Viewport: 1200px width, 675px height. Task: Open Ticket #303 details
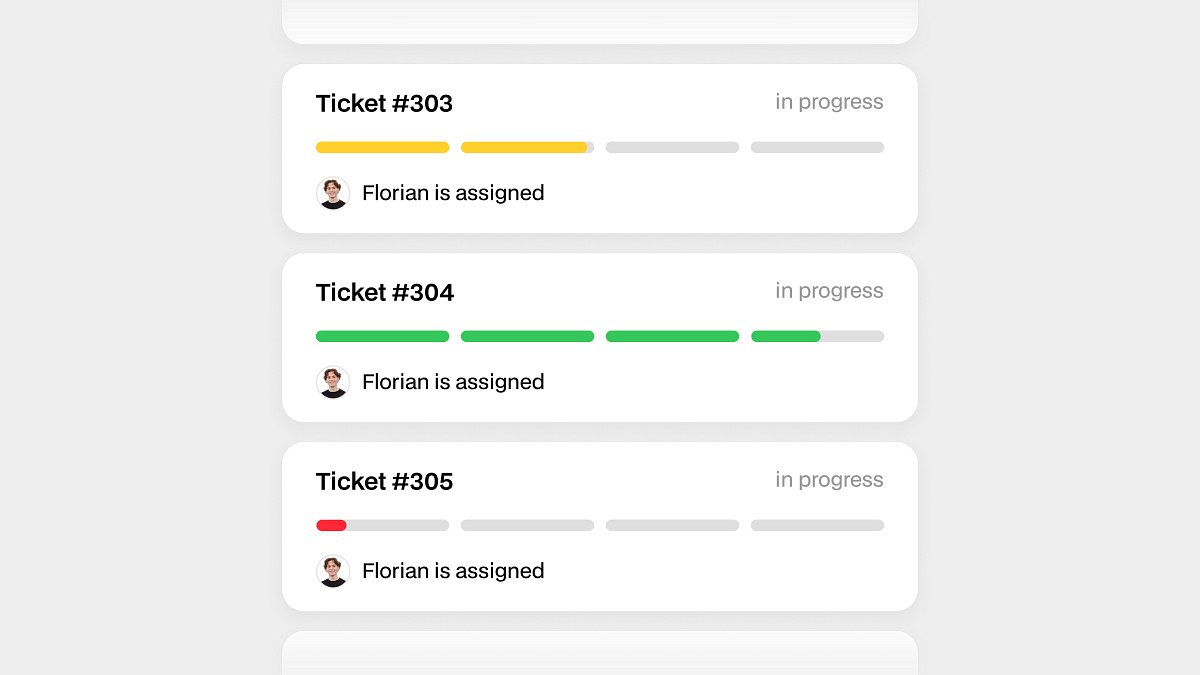click(384, 103)
